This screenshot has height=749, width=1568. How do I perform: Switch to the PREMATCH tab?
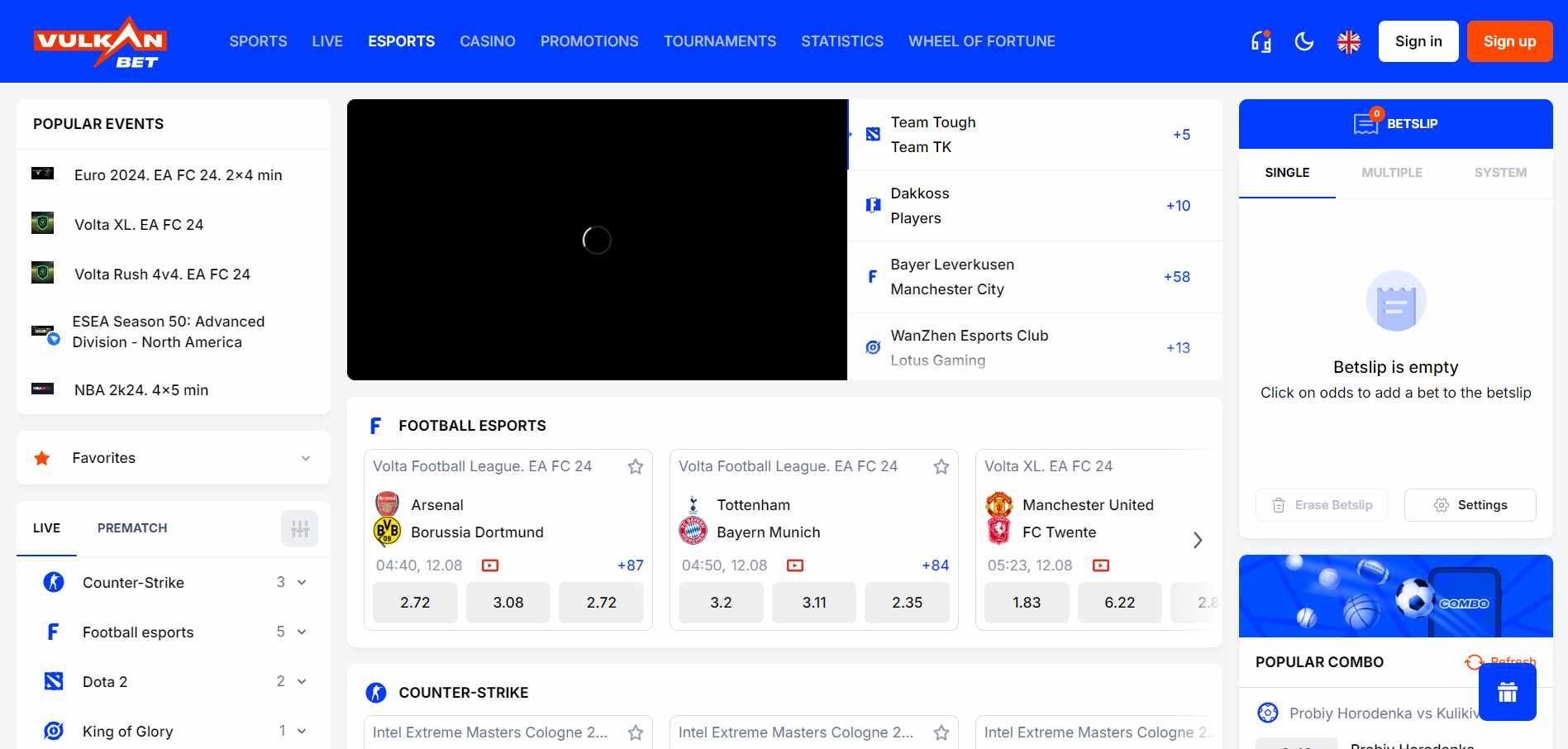[x=132, y=527]
